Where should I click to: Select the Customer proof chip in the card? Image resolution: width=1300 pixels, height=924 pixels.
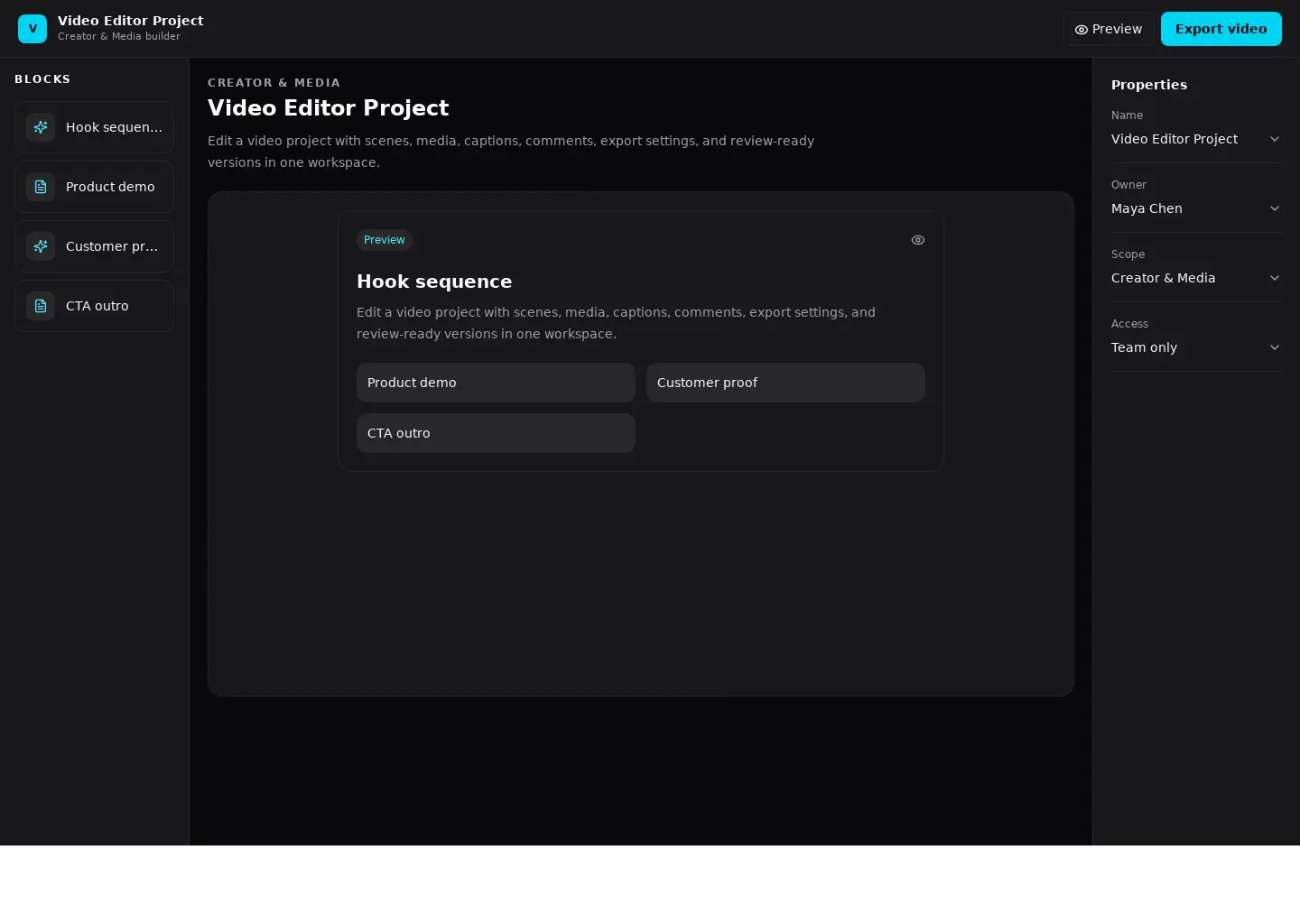point(785,383)
